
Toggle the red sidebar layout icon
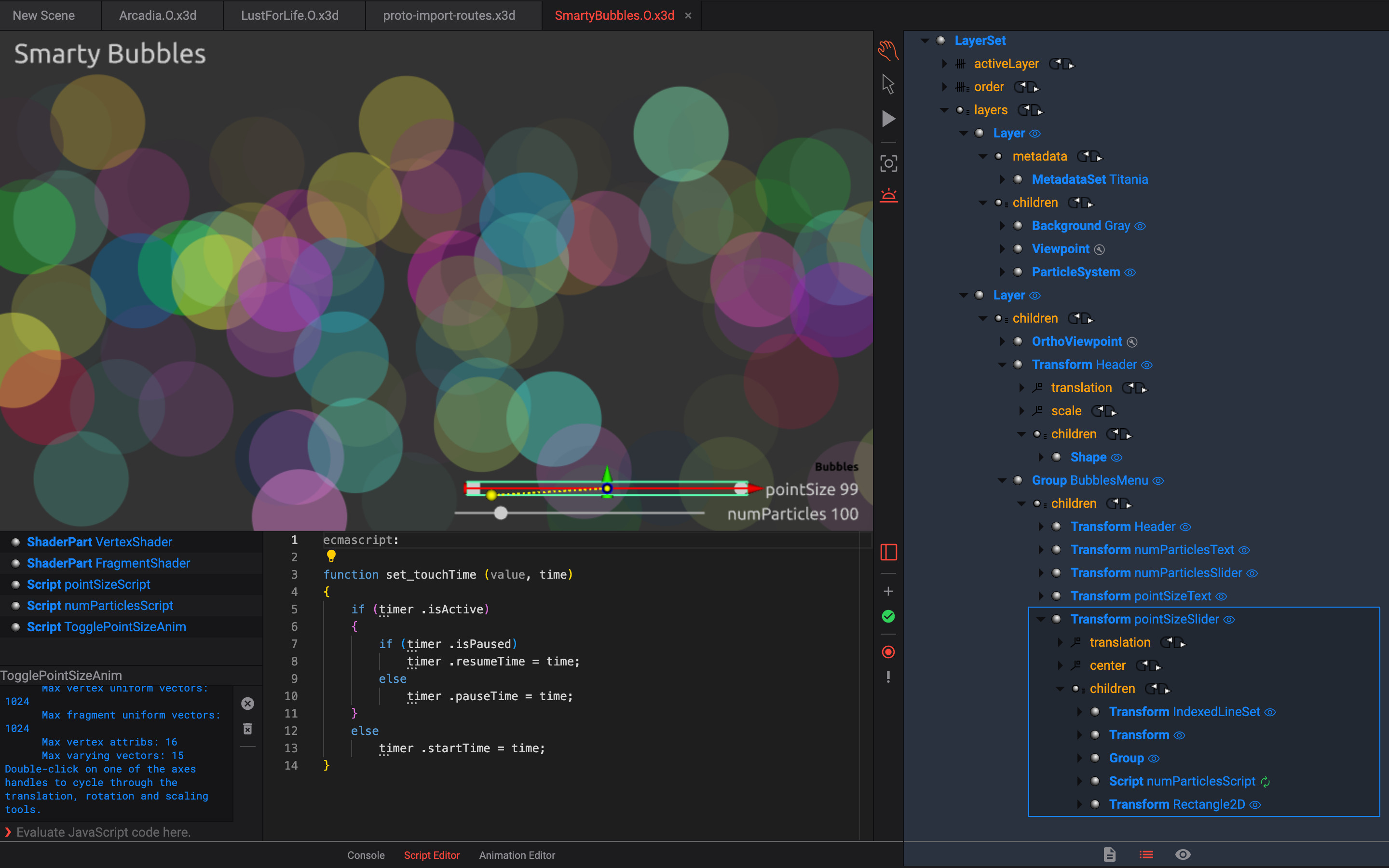pyautogui.click(x=888, y=552)
